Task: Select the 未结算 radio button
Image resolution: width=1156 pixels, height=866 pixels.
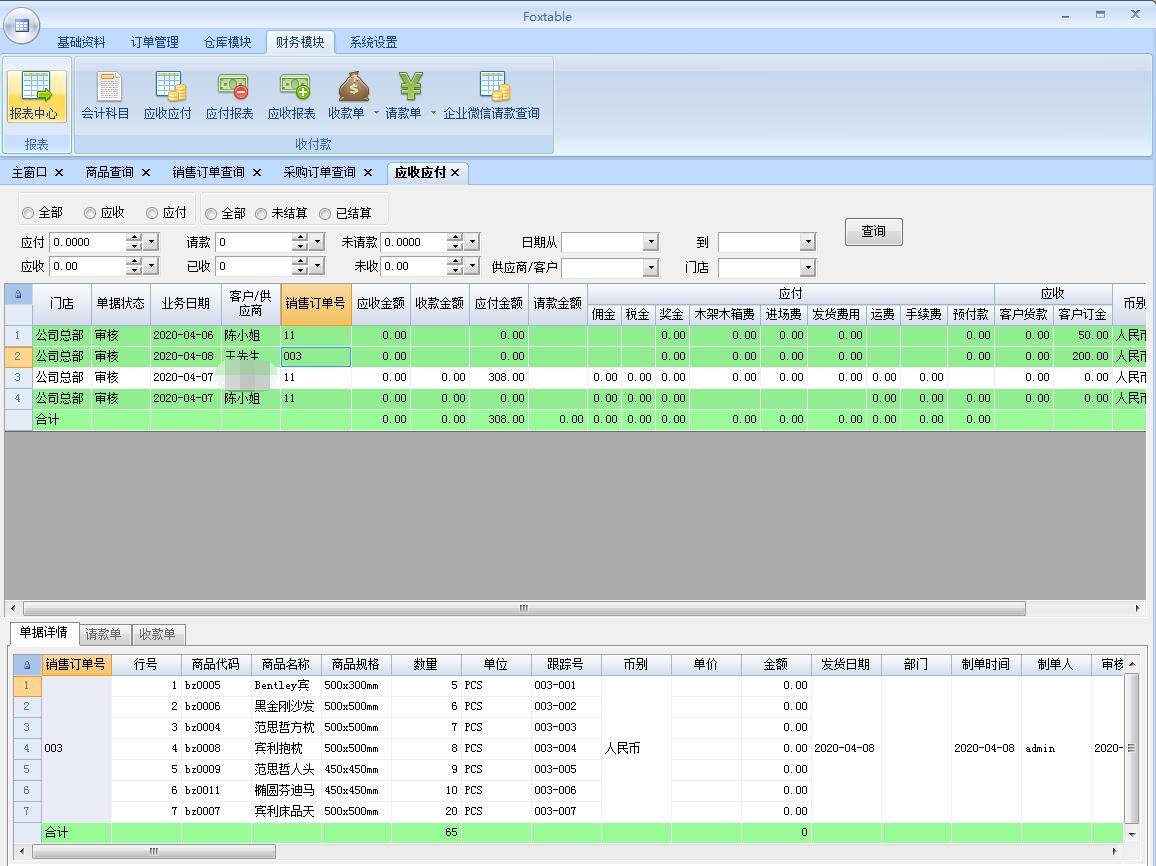Action: 261,214
